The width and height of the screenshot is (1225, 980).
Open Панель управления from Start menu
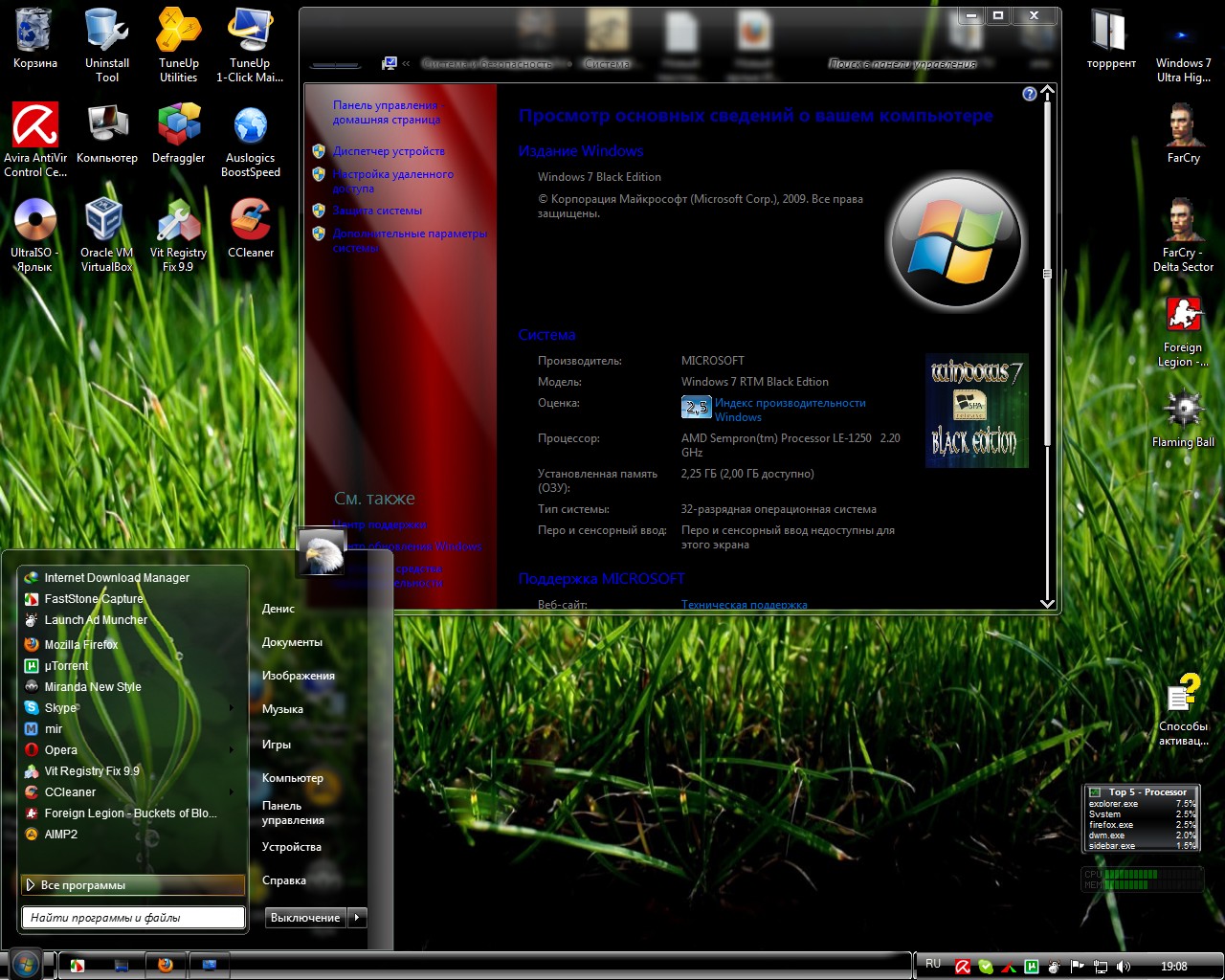pos(293,813)
